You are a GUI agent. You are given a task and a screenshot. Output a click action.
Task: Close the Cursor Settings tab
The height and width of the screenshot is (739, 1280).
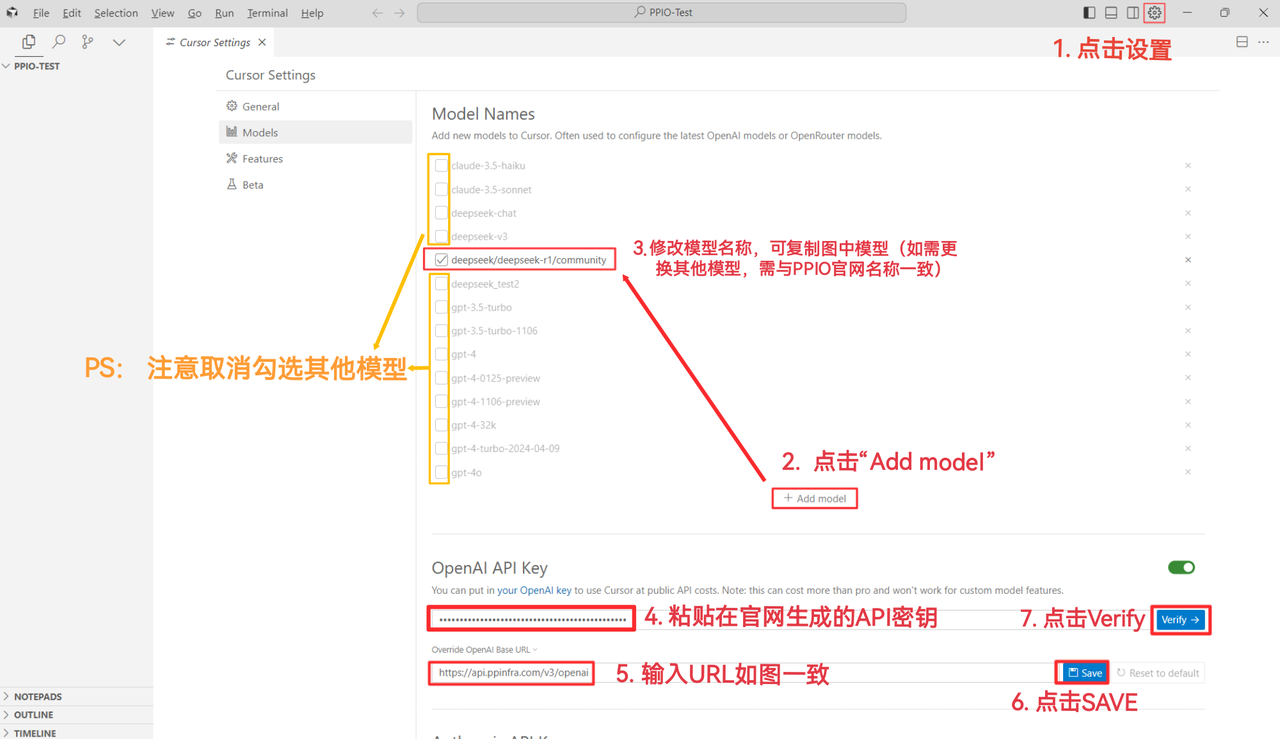coord(262,42)
